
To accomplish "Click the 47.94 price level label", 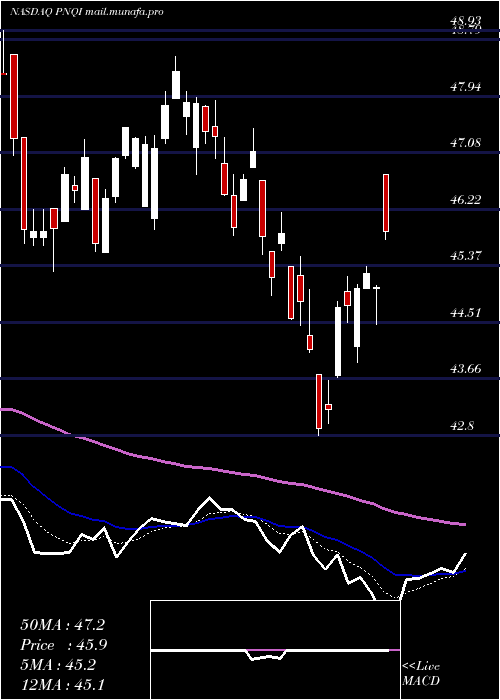I will pos(466,87).
